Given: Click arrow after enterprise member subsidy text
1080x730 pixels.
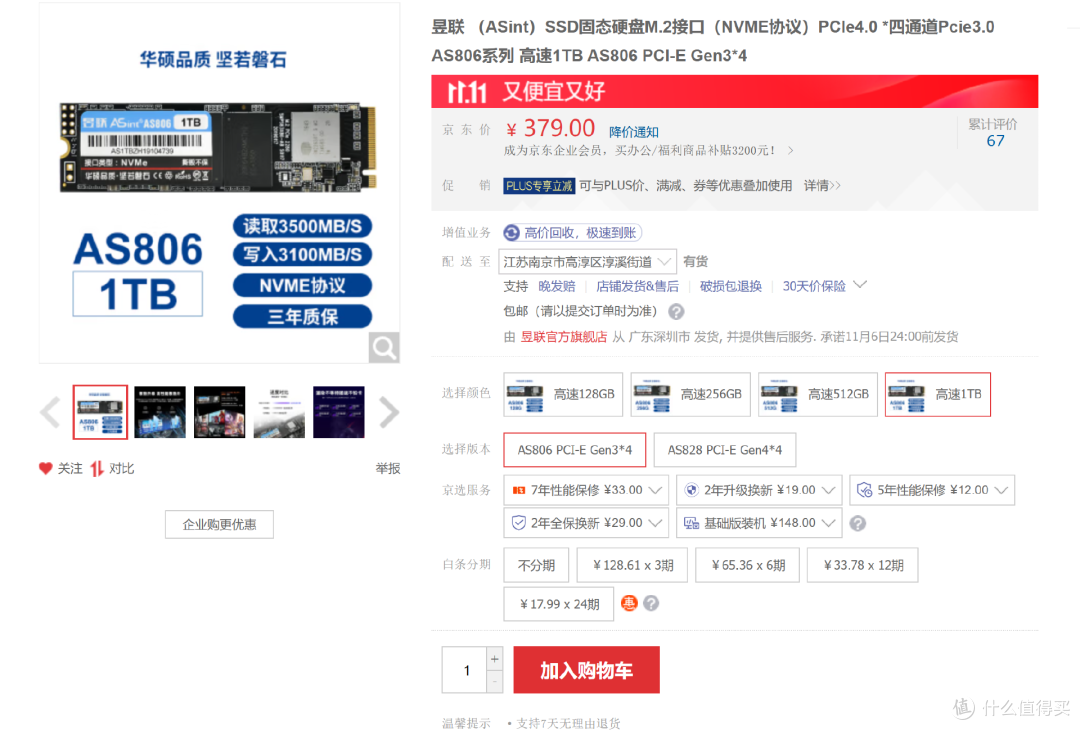Looking at the screenshot, I should tap(790, 150).
